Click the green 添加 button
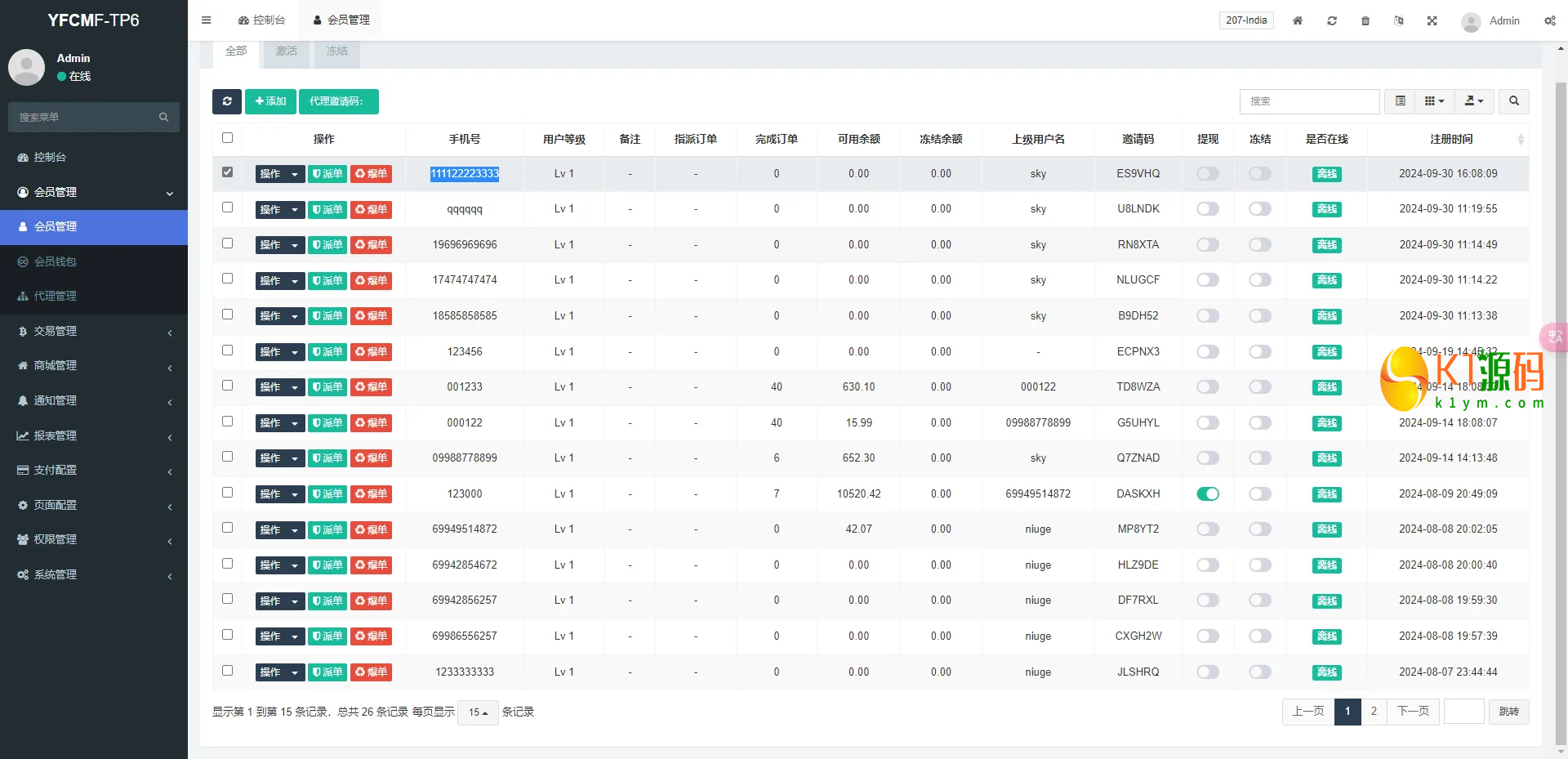The height and width of the screenshot is (759, 1568). [270, 101]
